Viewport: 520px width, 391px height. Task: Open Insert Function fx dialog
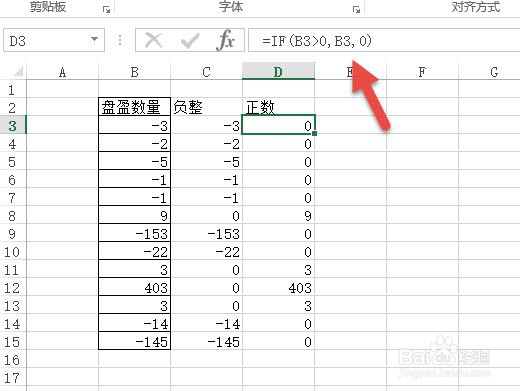point(226,40)
